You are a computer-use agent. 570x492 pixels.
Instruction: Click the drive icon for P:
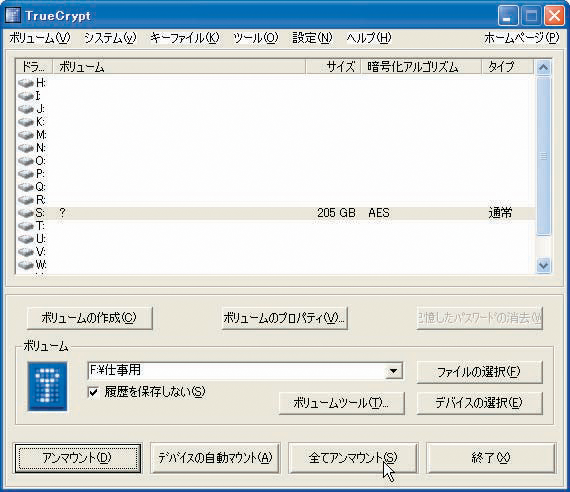tap(25, 174)
